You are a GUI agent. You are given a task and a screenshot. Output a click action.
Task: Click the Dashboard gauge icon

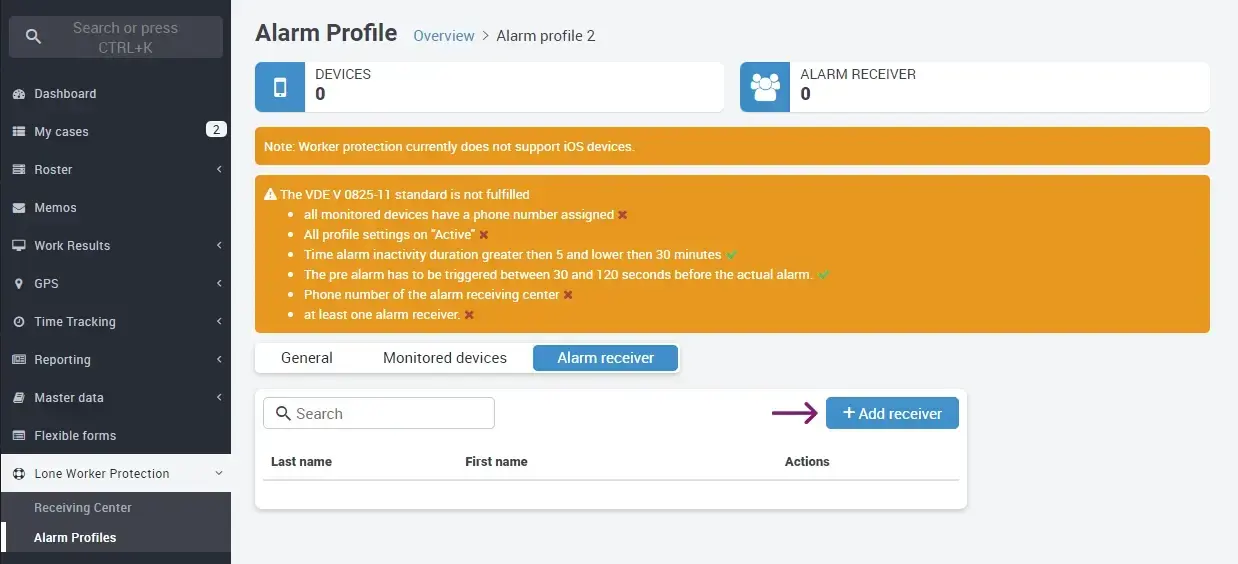point(18,94)
